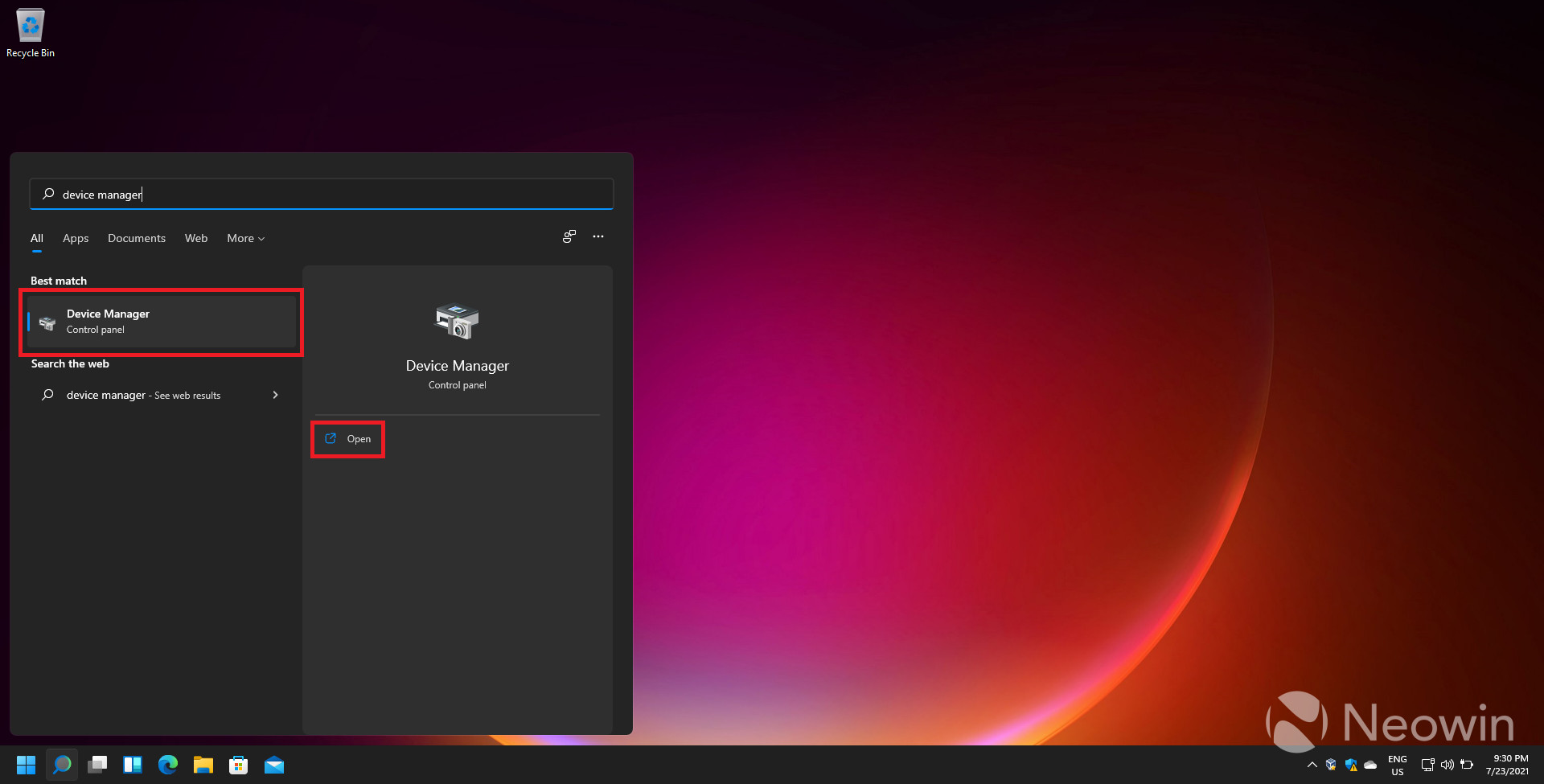Open the Windows Start button
Viewport: 1544px width, 784px height.
(27, 765)
